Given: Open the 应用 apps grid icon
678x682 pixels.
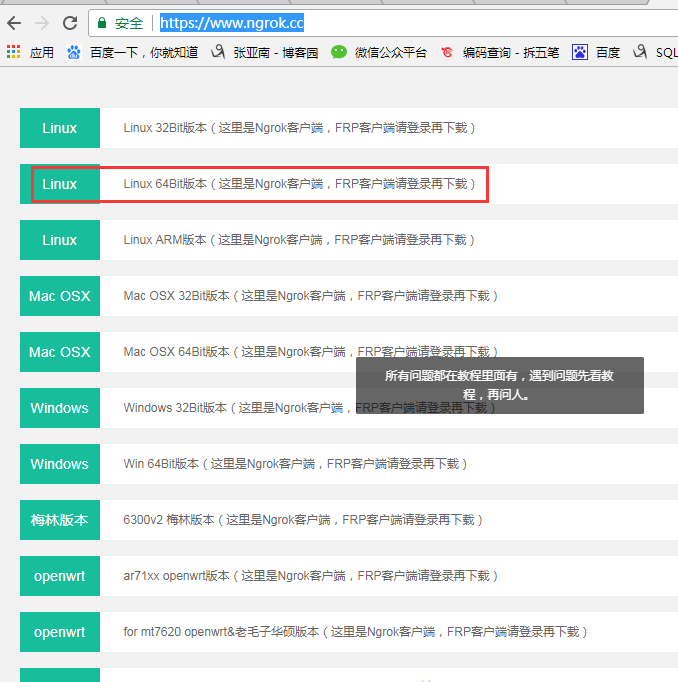Looking at the screenshot, I should tap(13, 52).
